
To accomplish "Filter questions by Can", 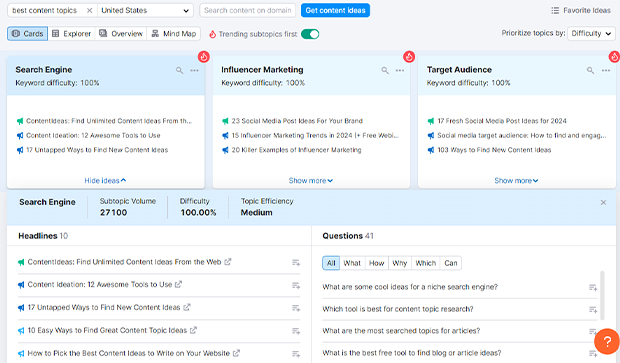I will pos(451,263).
